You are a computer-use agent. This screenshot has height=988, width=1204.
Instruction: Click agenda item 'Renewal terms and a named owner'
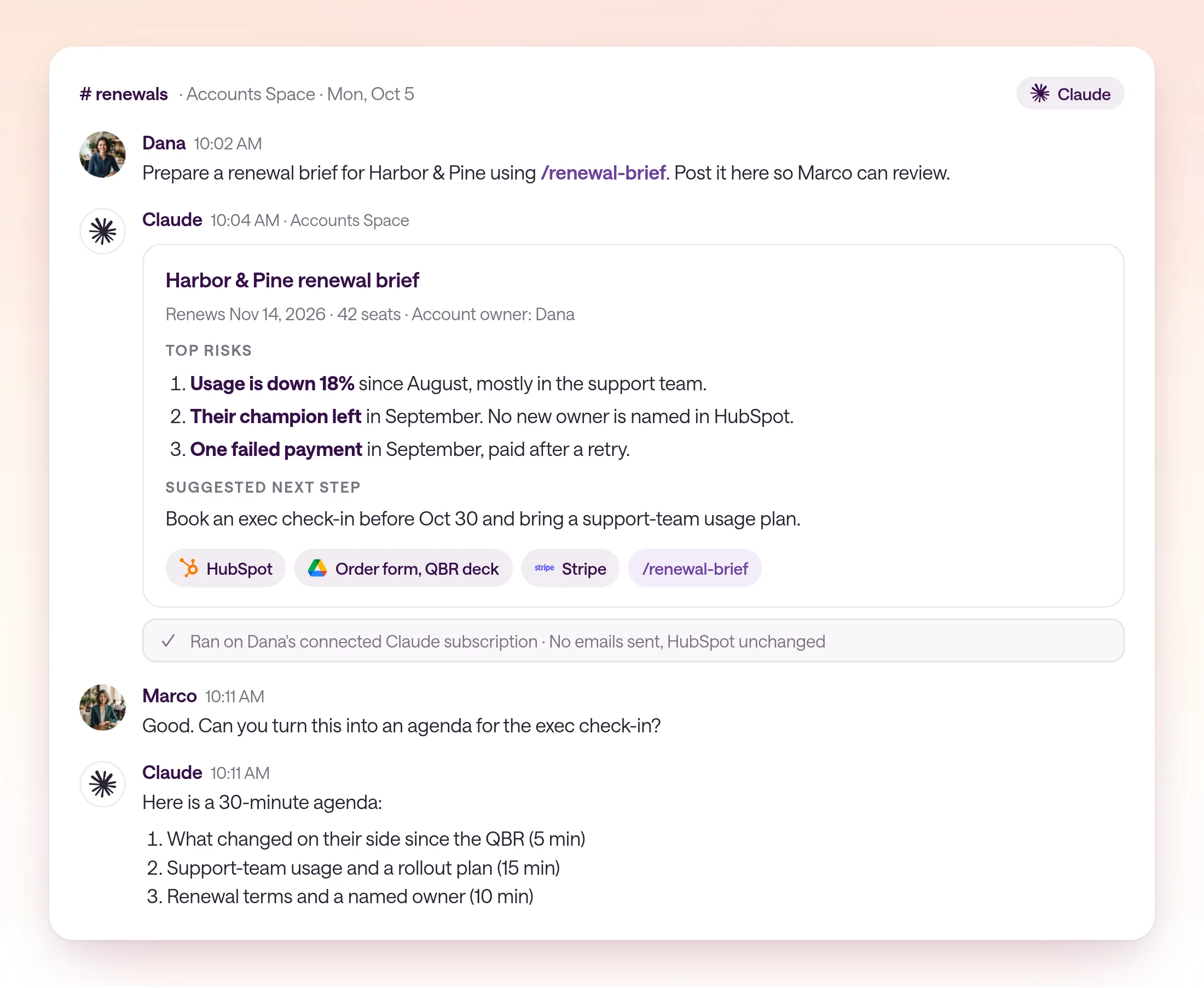click(340, 897)
